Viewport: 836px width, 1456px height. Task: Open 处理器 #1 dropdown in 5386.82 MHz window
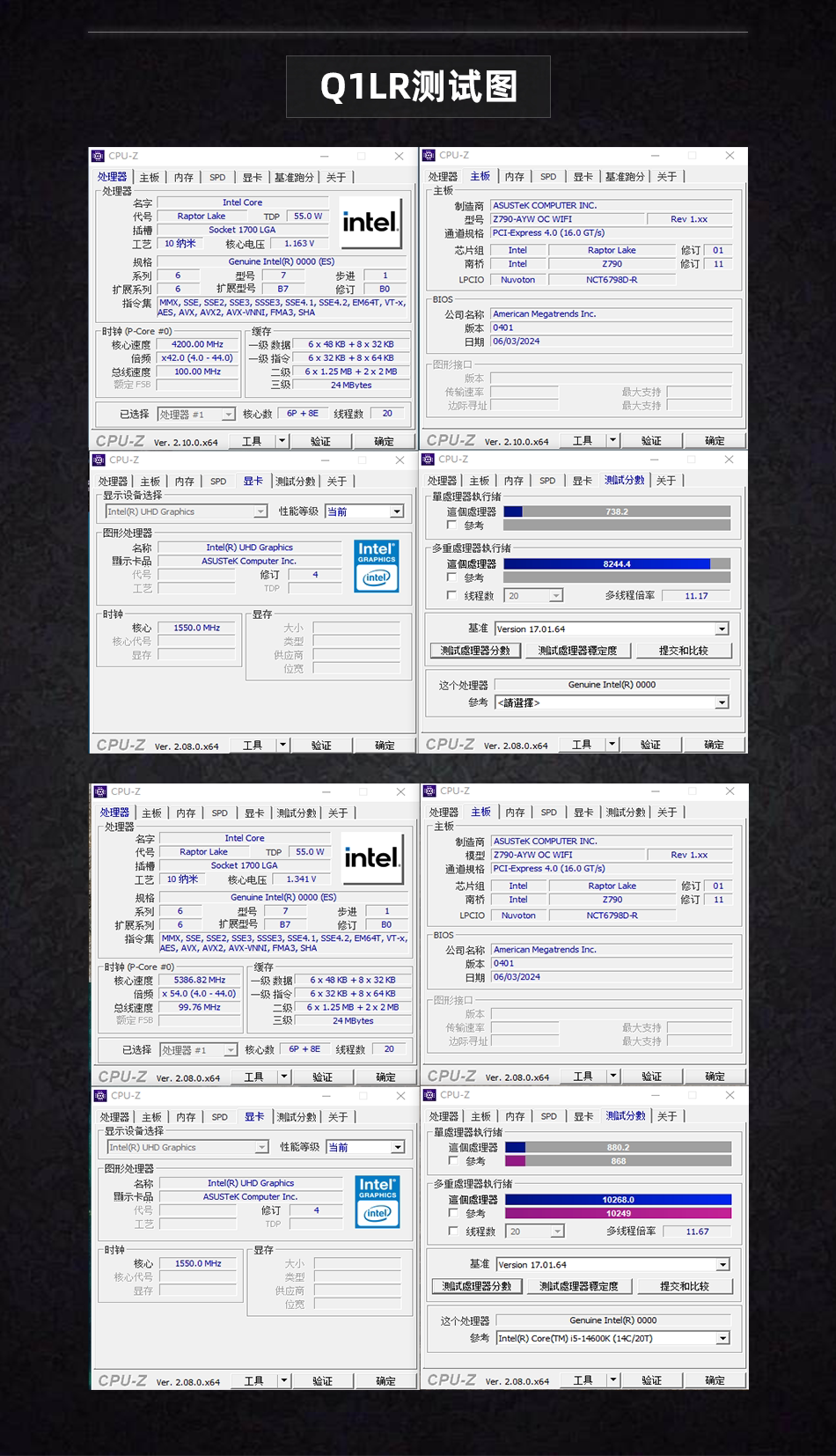point(199,1049)
